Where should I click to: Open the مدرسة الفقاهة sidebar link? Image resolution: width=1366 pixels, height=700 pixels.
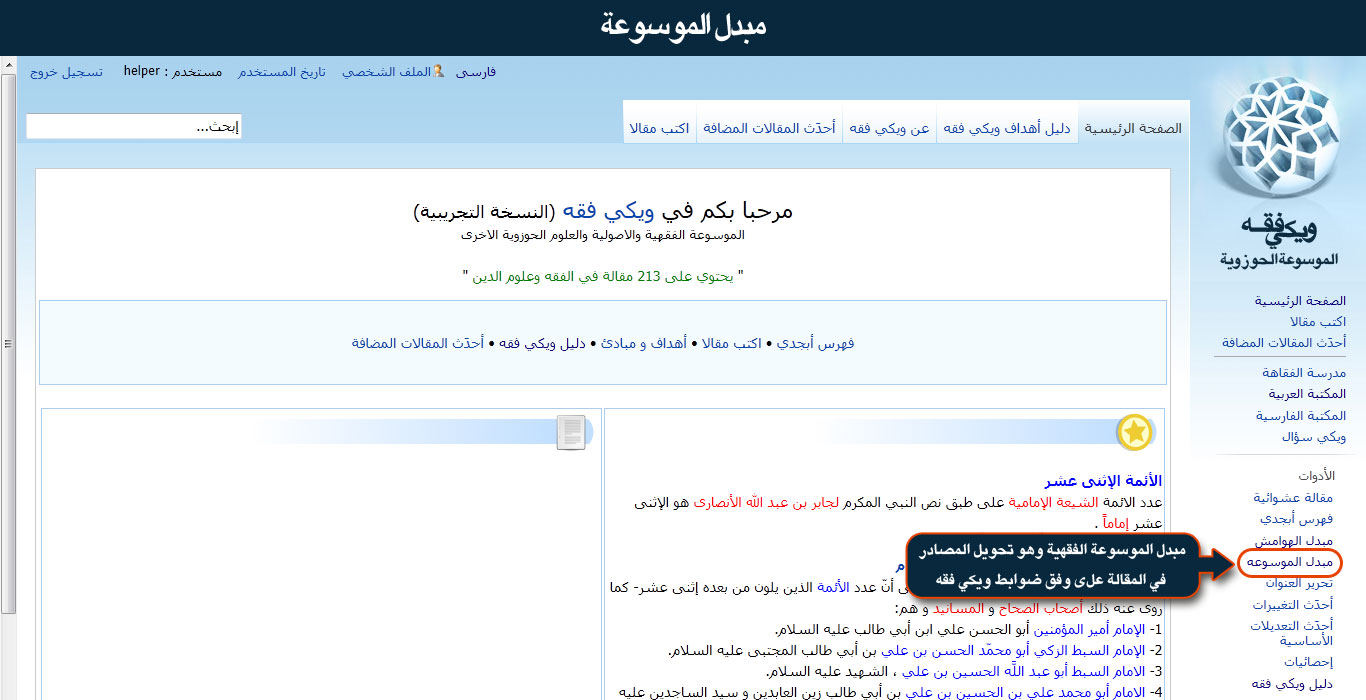click(1304, 372)
